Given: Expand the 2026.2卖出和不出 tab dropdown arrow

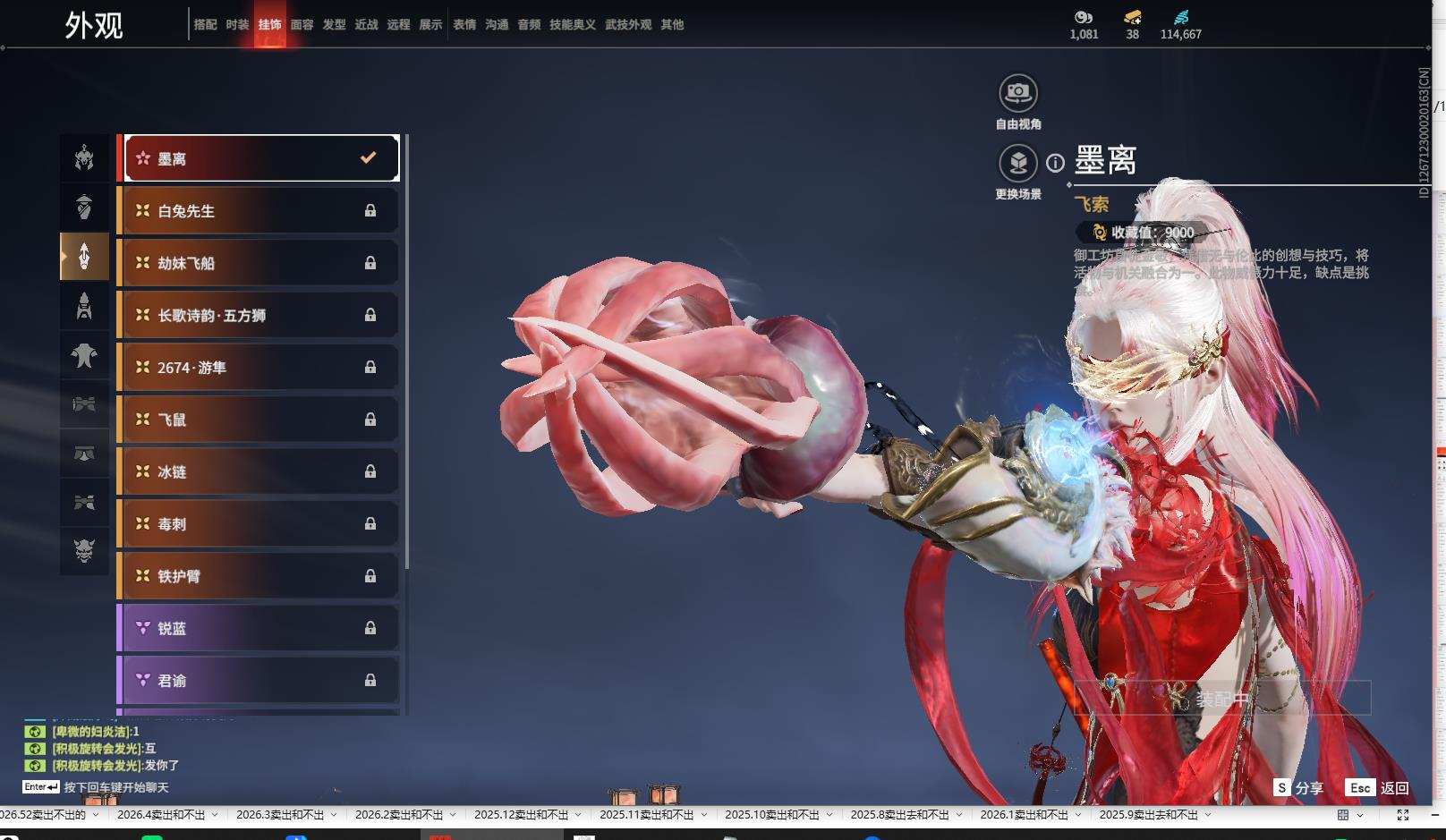Looking at the screenshot, I should click(x=453, y=815).
